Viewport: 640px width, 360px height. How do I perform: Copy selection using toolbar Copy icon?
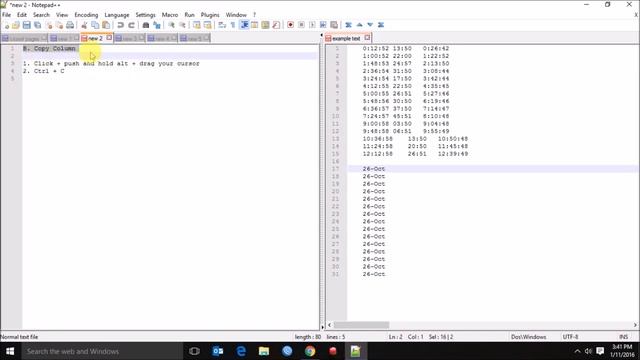(x=95, y=25)
